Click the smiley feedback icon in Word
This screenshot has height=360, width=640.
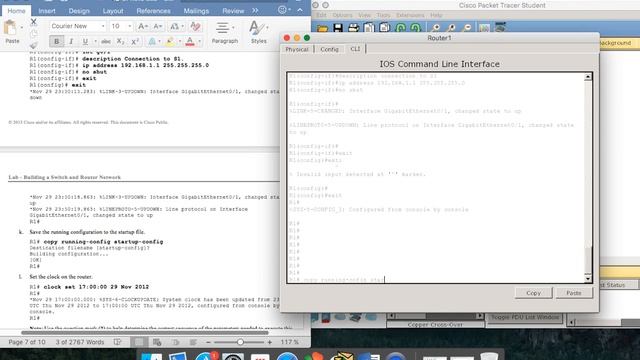coord(282,10)
